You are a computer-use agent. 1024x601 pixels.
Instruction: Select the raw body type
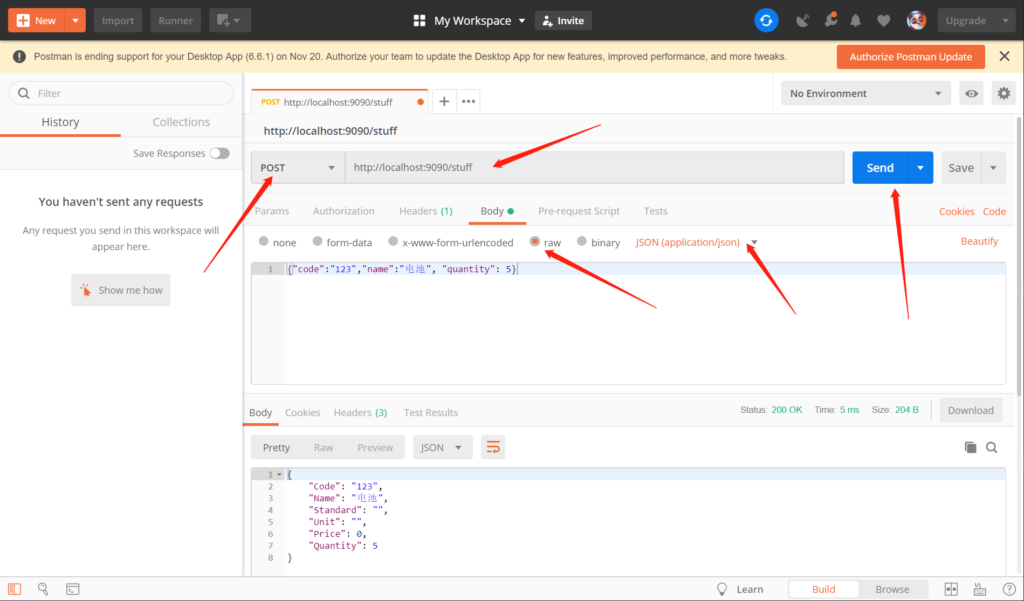(535, 242)
